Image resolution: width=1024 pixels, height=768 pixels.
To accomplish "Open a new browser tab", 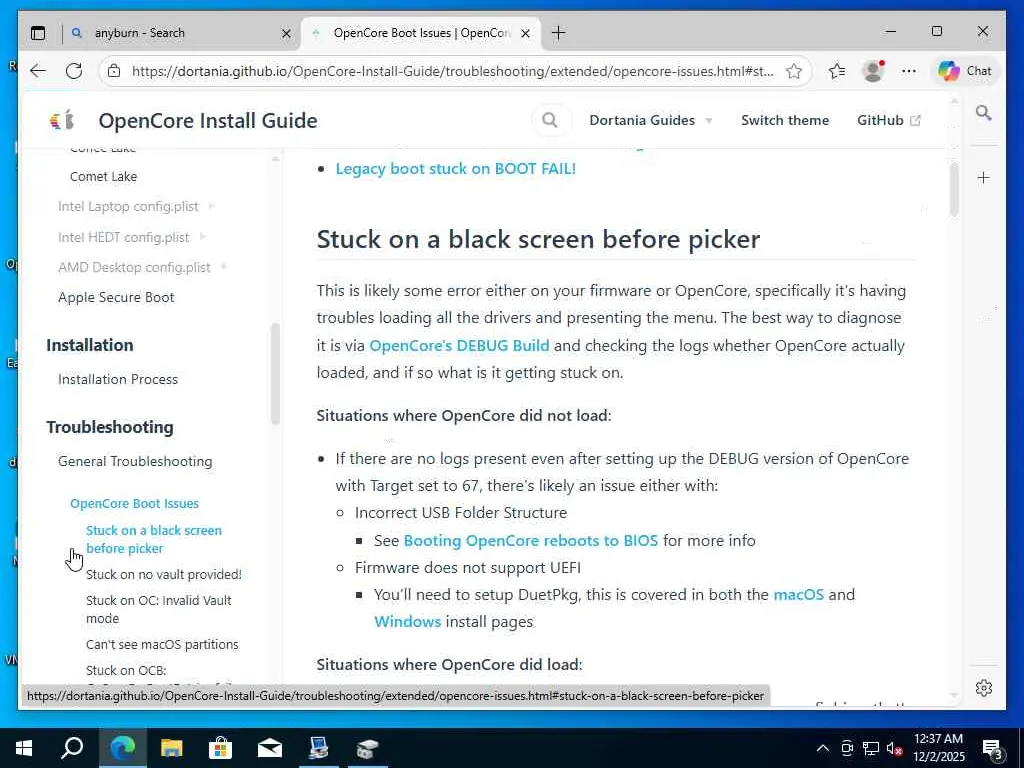I will click(558, 33).
